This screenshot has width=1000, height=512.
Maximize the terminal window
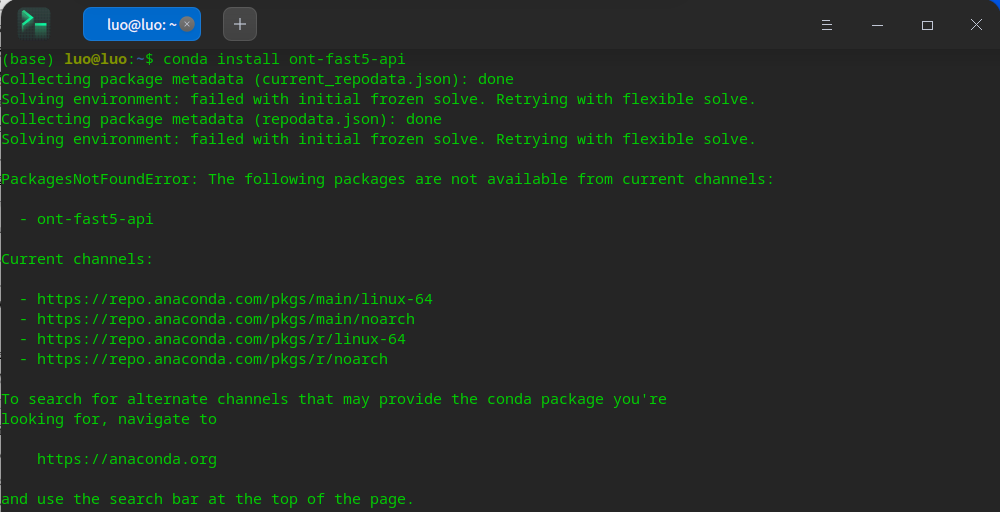pos(927,25)
